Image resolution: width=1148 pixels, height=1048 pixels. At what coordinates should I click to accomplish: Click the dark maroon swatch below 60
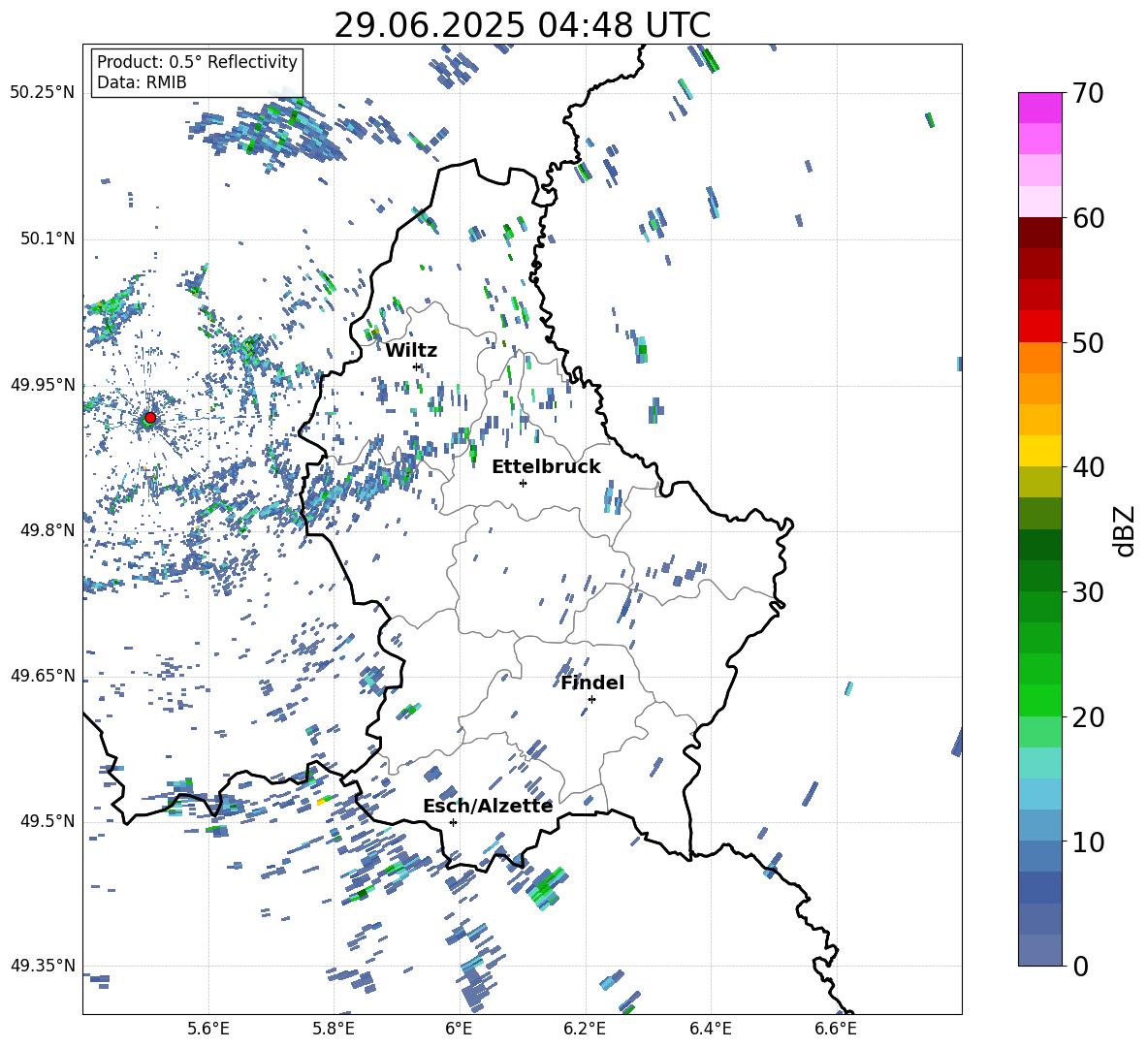click(1039, 233)
